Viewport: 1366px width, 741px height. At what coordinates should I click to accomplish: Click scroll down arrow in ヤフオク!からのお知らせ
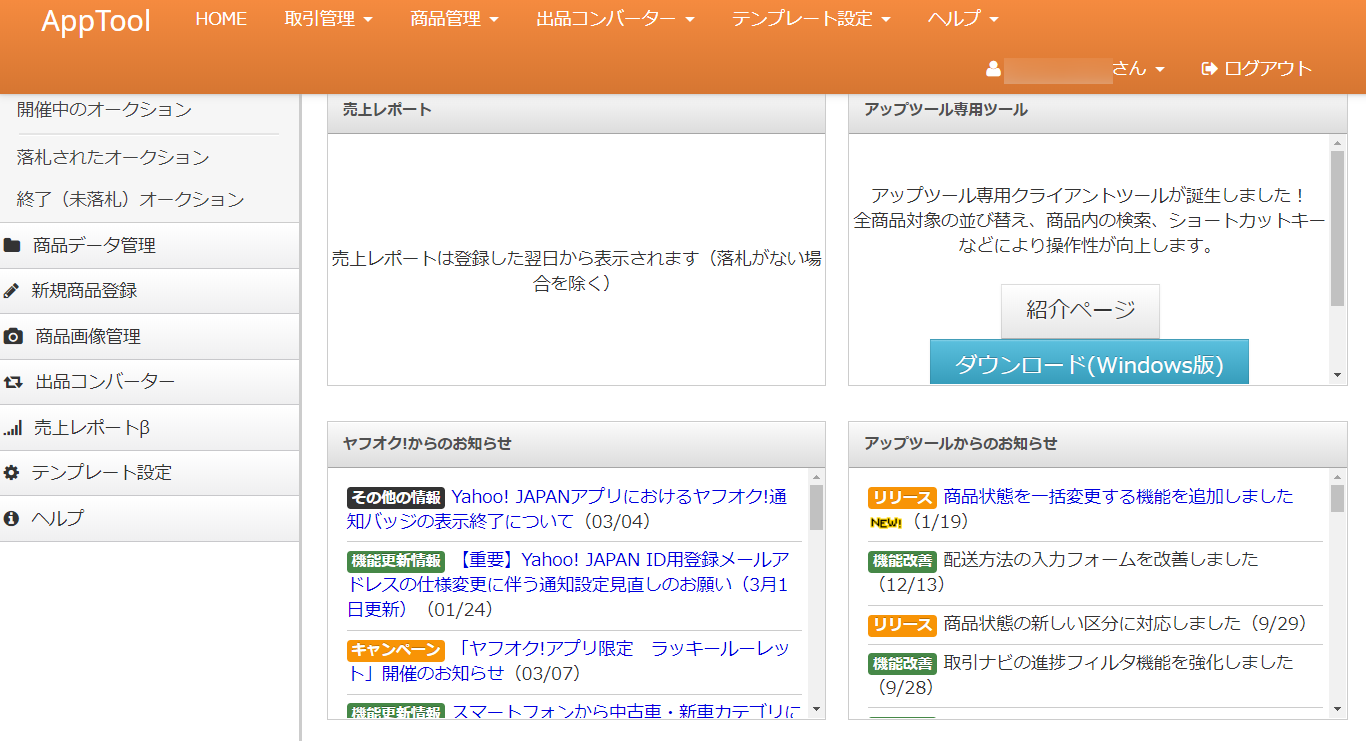pos(816,709)
